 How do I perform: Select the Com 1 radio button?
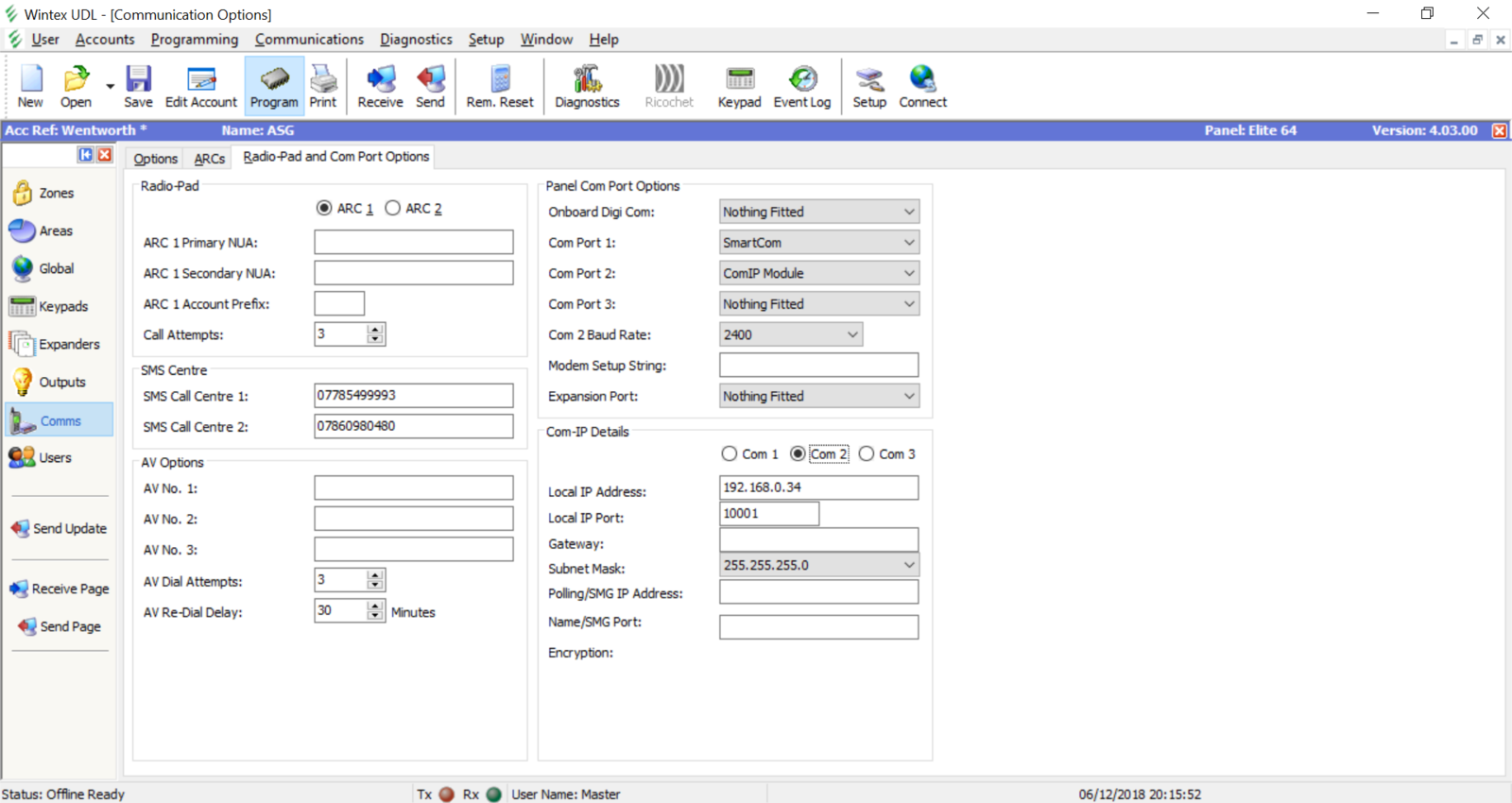point(730,454)
